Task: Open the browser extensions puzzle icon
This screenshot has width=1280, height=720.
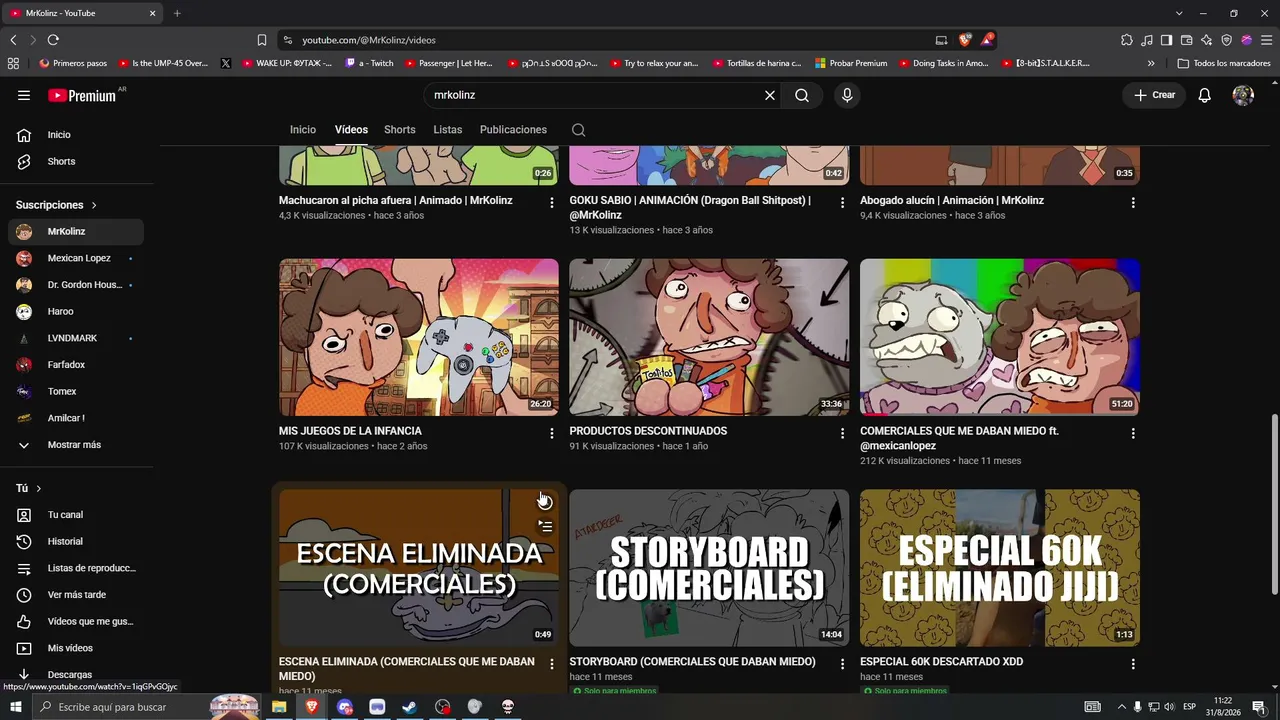Action: pyautogui.click(x=1127, y=40)
